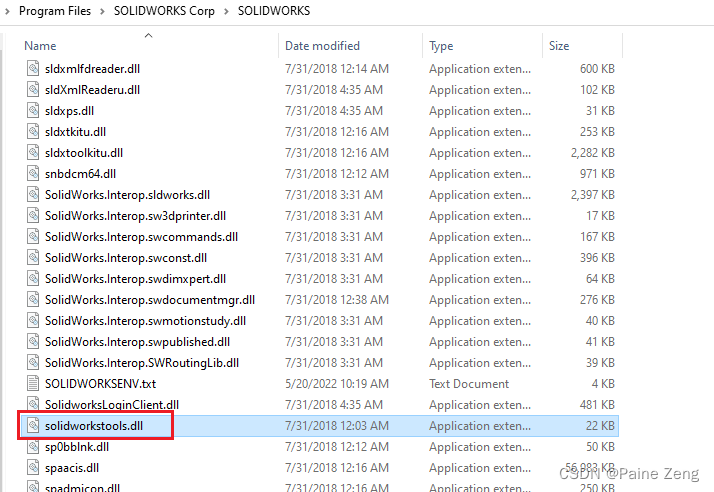Open SOLIDWORKS Corp in the breadcrumb path
Viewport: 714px width, 492px height.
(x=164, y=11)
